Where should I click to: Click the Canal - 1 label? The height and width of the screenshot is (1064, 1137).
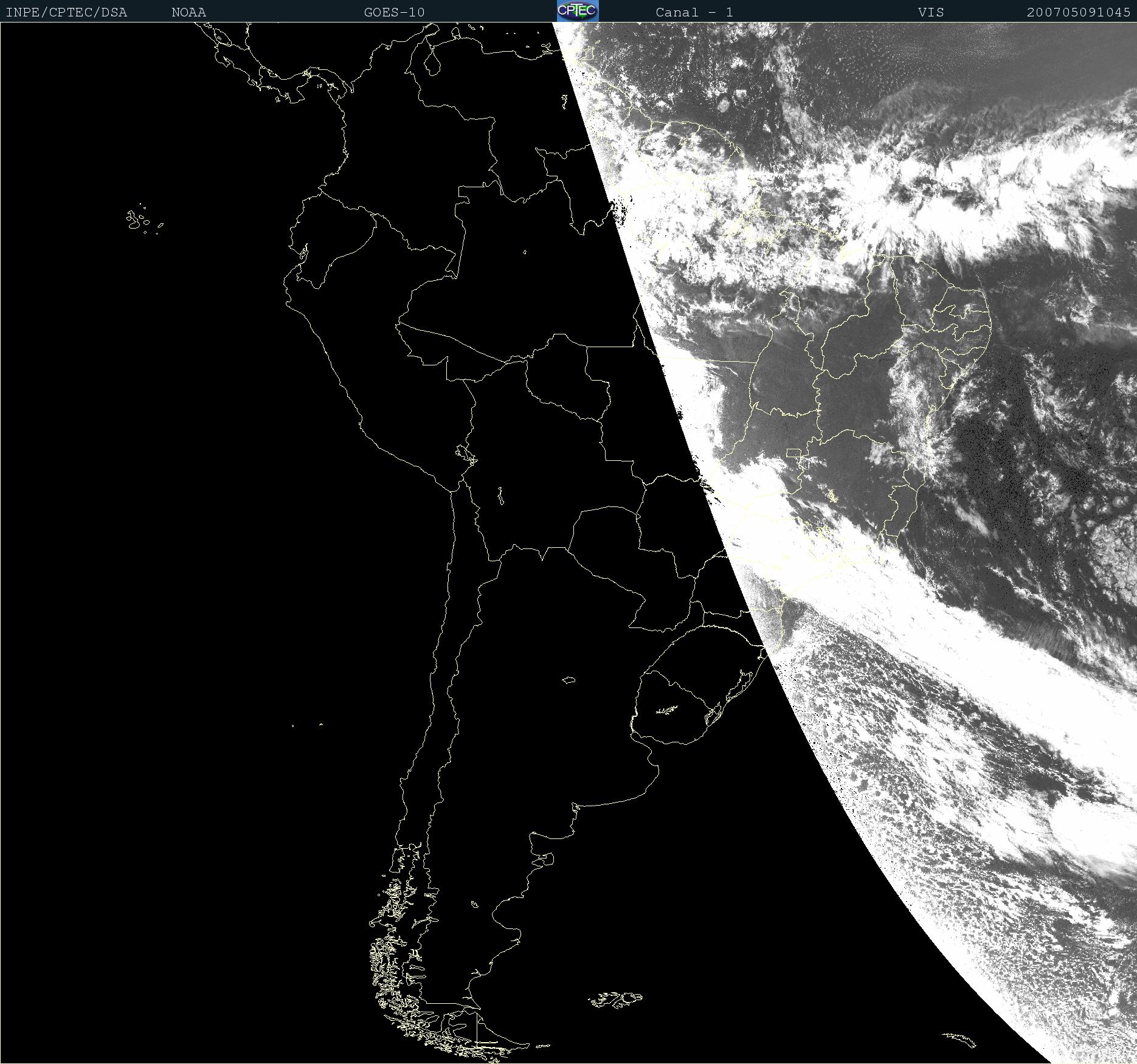click(x=694, y=12)
